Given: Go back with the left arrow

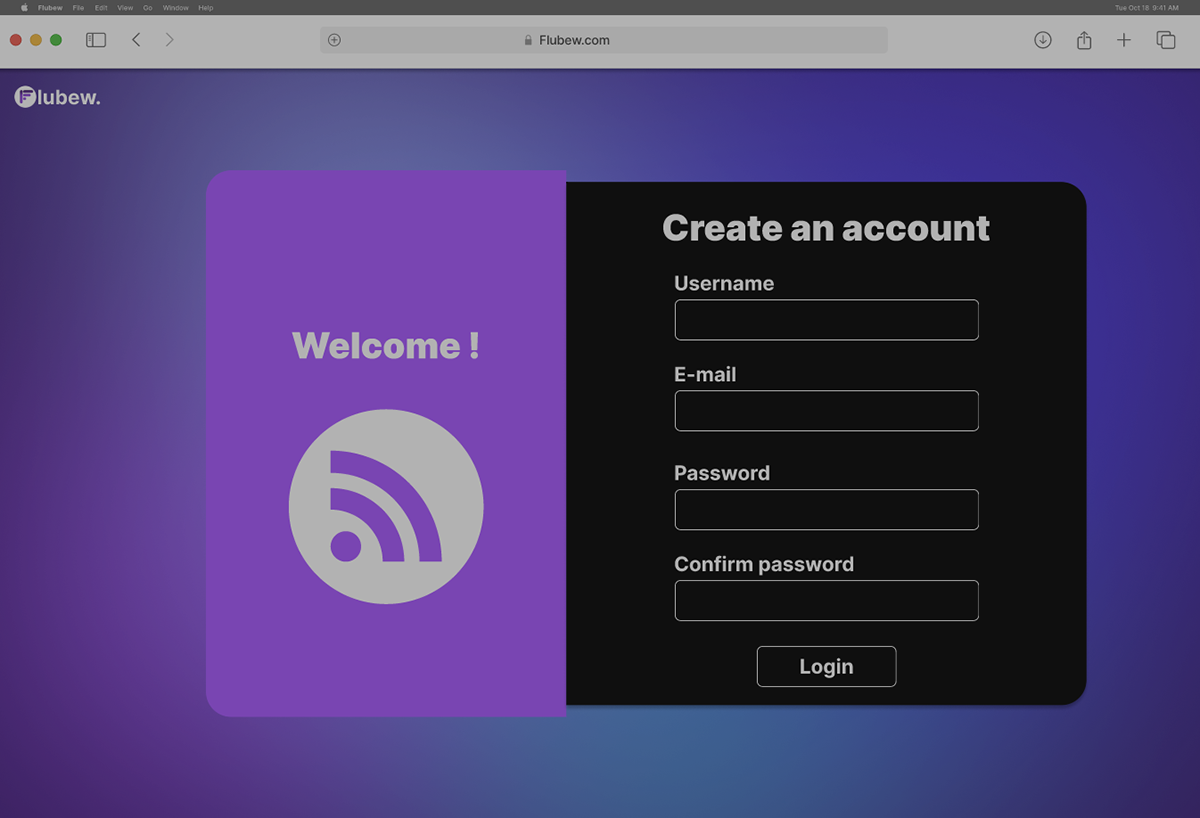Looking at the screenshot, I should tap(136, 40).
